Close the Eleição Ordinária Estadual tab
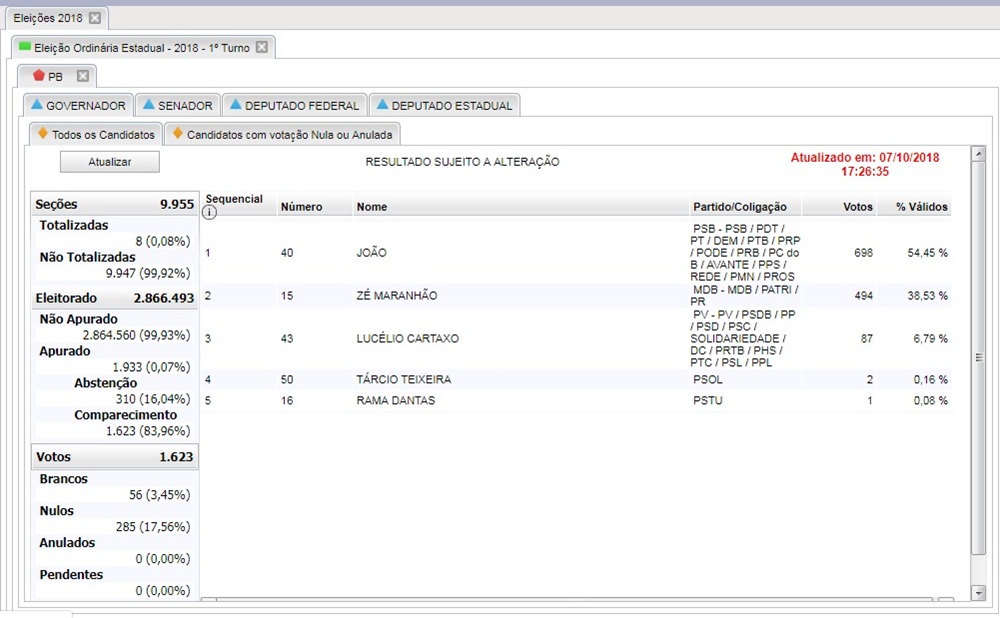This screenshot has height=618, width=1000. (262, 47)
